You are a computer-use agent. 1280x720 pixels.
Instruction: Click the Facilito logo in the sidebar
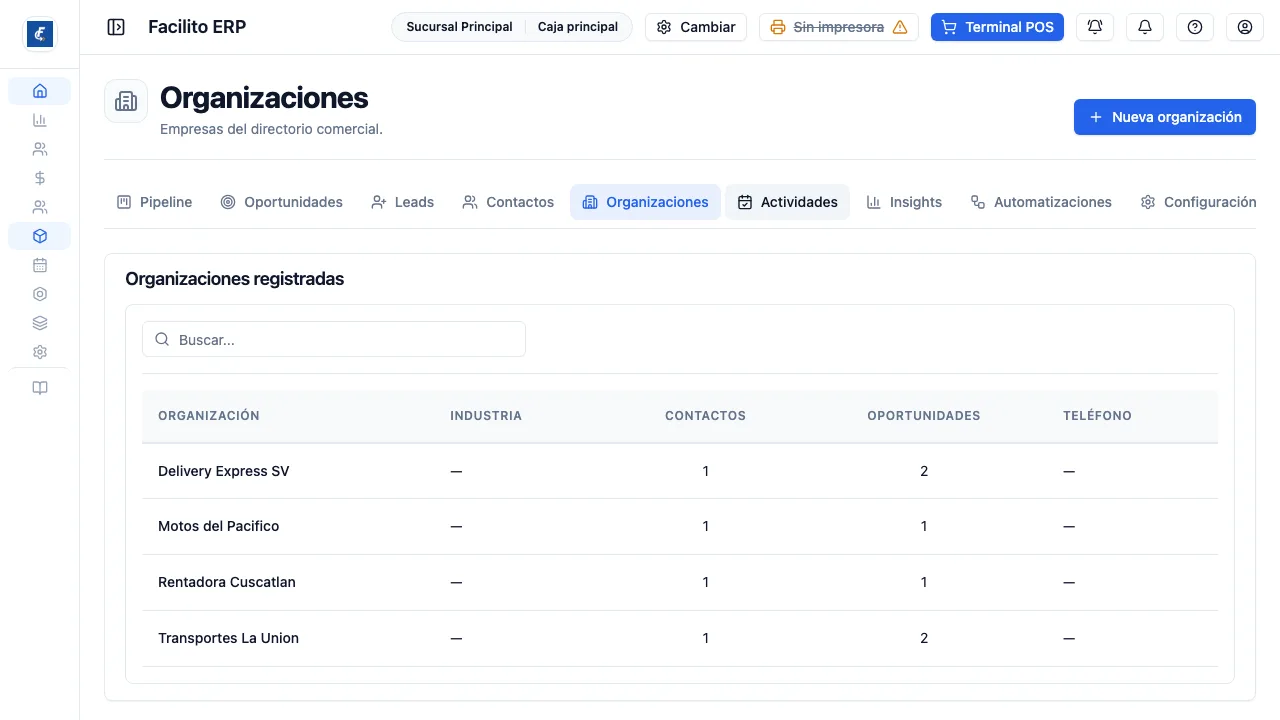coord(40,34)
